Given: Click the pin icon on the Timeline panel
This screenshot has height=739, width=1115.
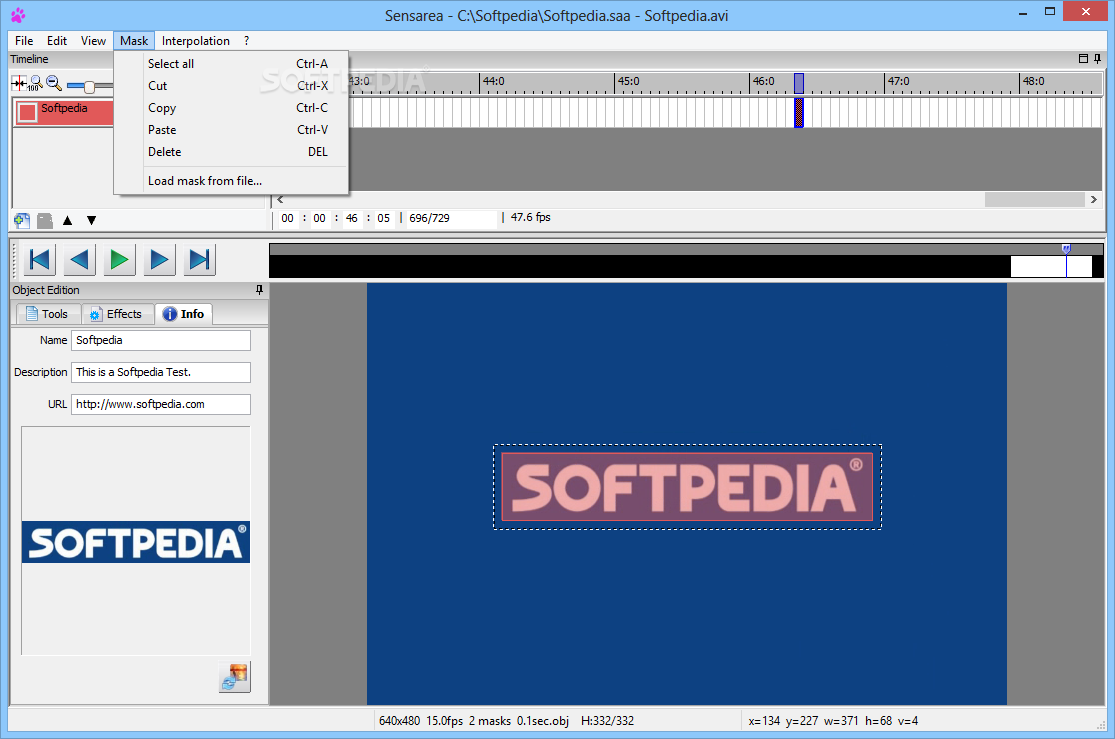Looking at the screenshot, I should click(x=1098, y=59).
